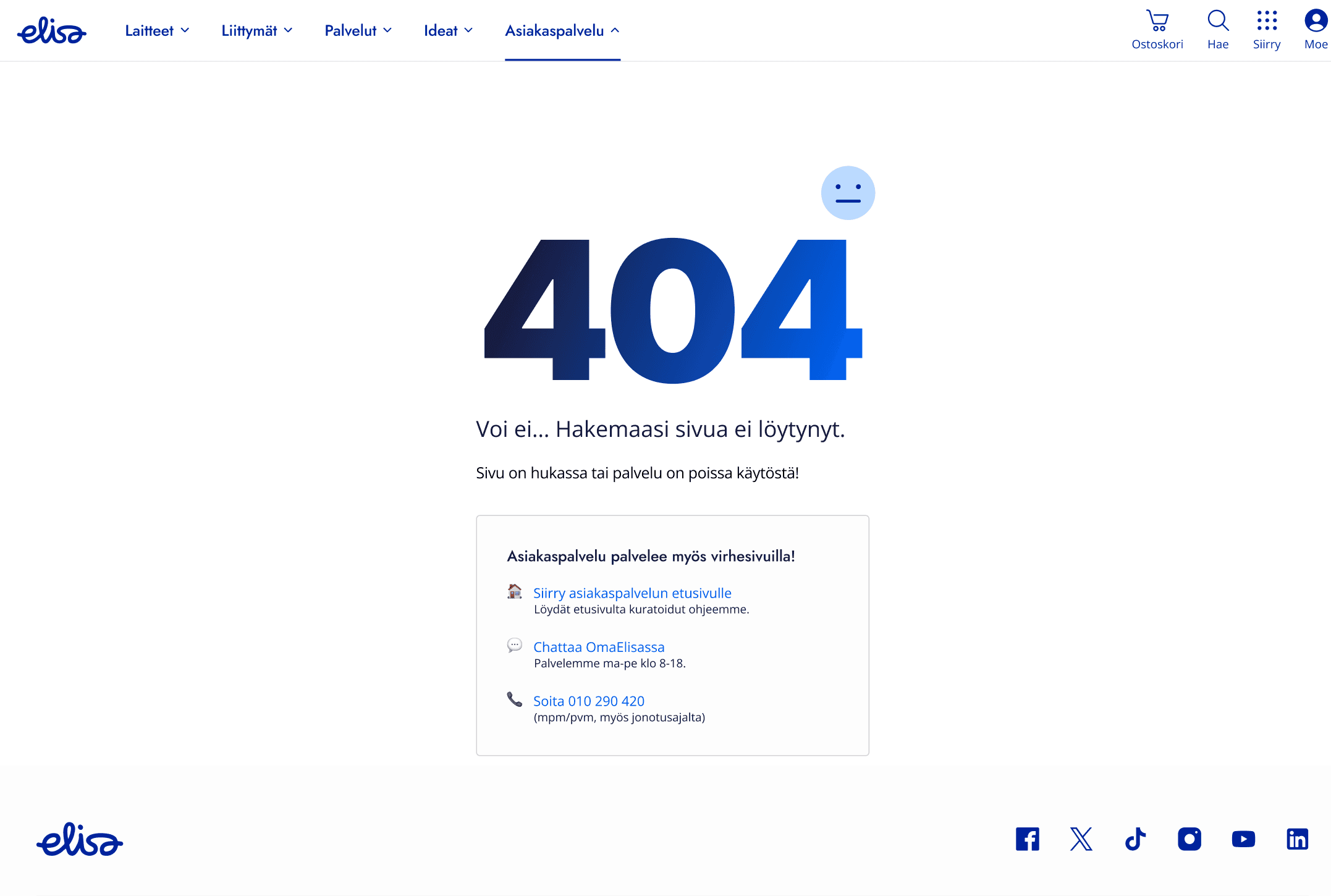Click the house icon beside the front page link
Viewport: 1331px width, 896px height.
[515, 591]
